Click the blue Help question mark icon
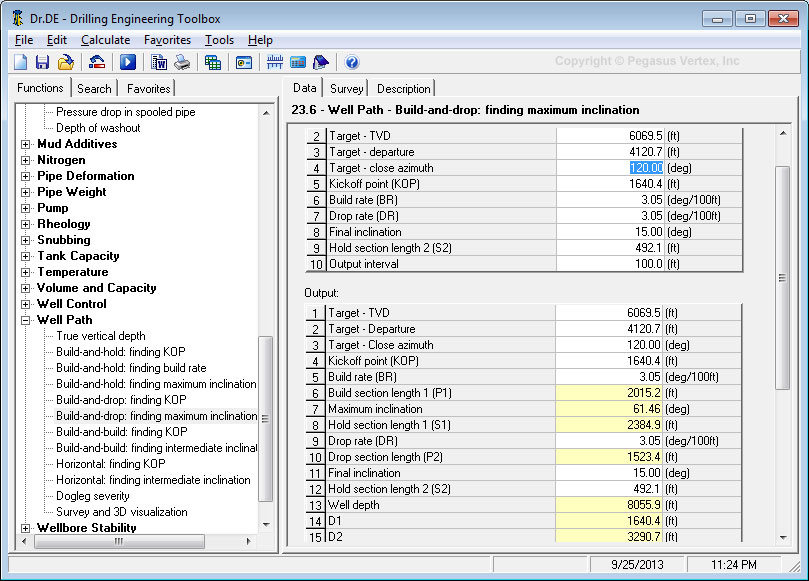809x581 pixels. 352,62
